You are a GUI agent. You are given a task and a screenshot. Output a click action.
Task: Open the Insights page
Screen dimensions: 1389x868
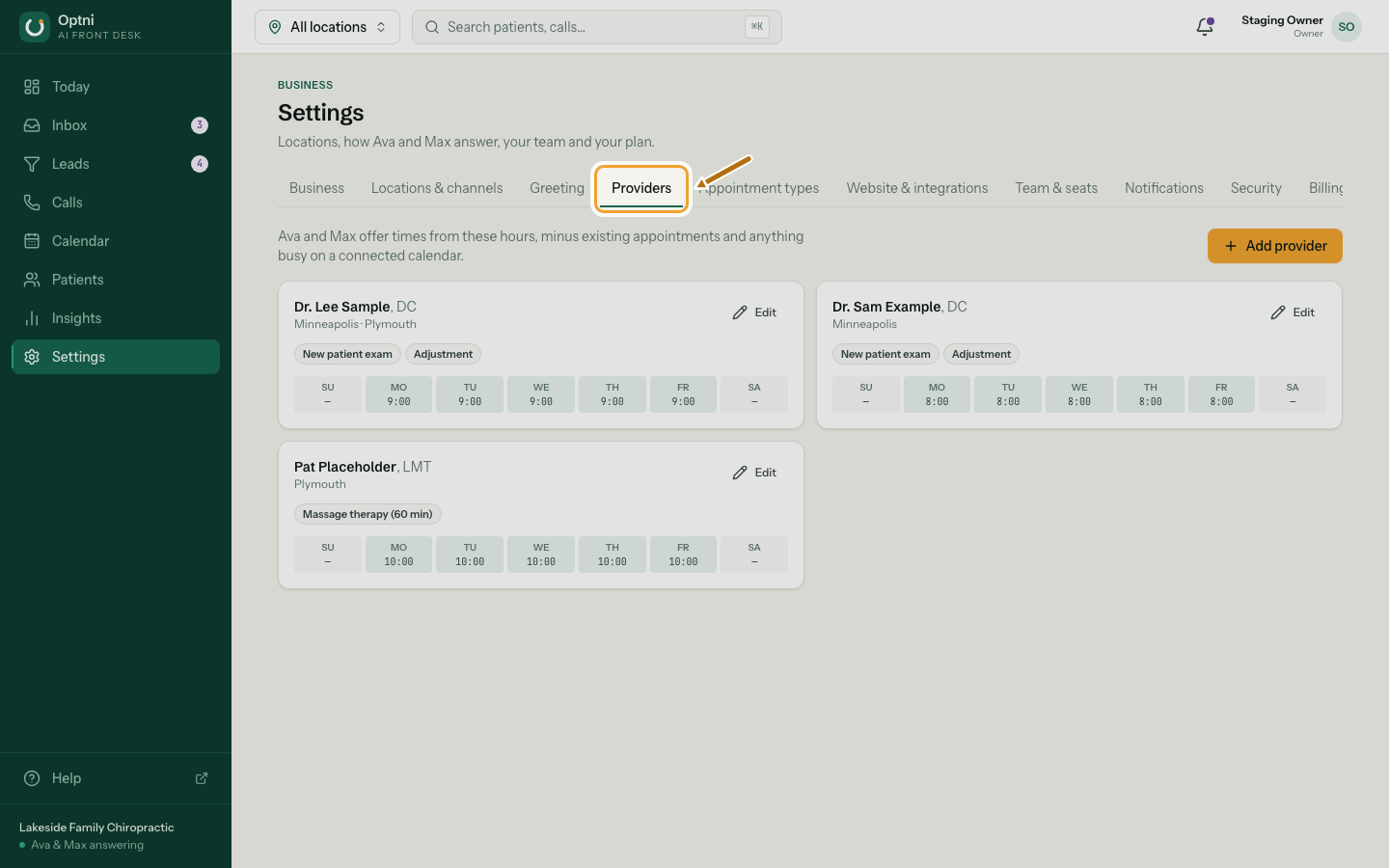click(116, 318)
